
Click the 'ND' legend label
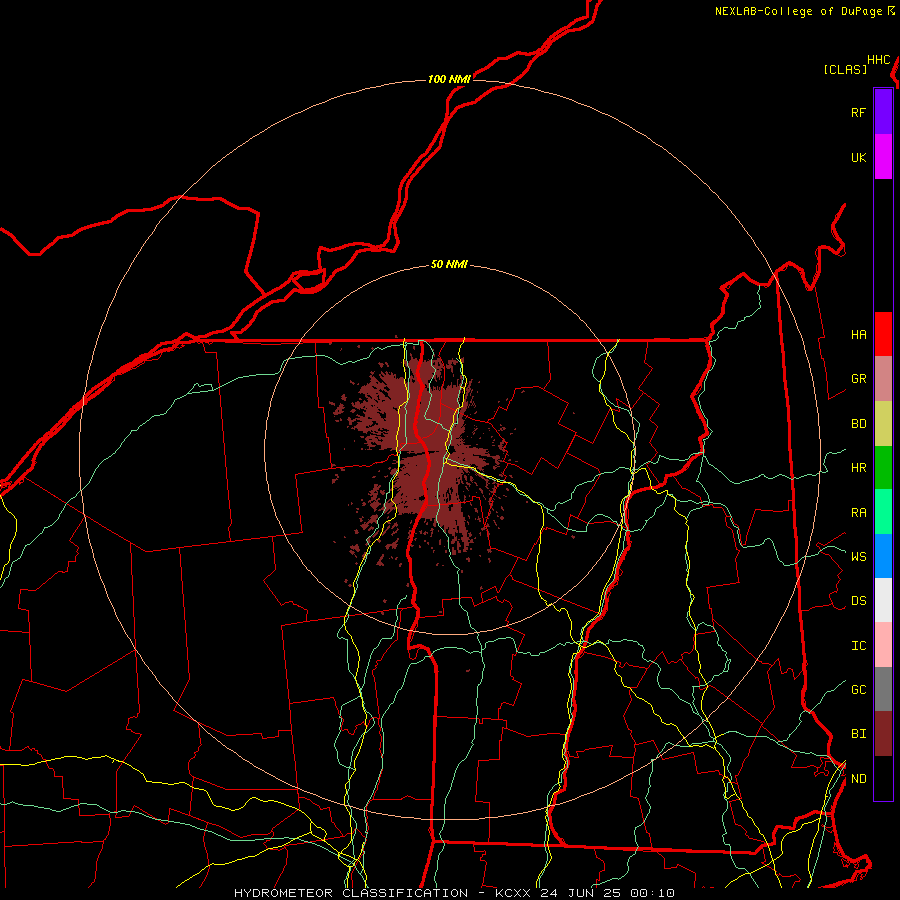(858, 778)
